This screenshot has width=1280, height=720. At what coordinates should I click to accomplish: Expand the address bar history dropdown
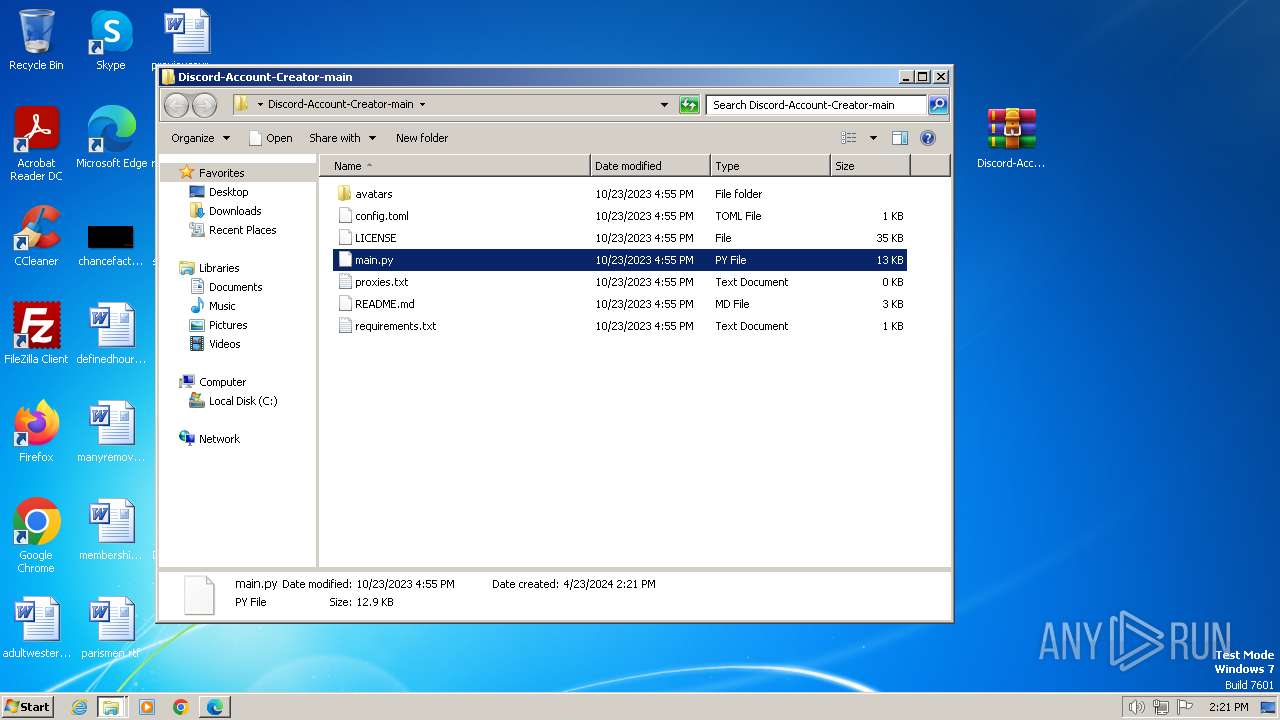(x=664, y=104)
